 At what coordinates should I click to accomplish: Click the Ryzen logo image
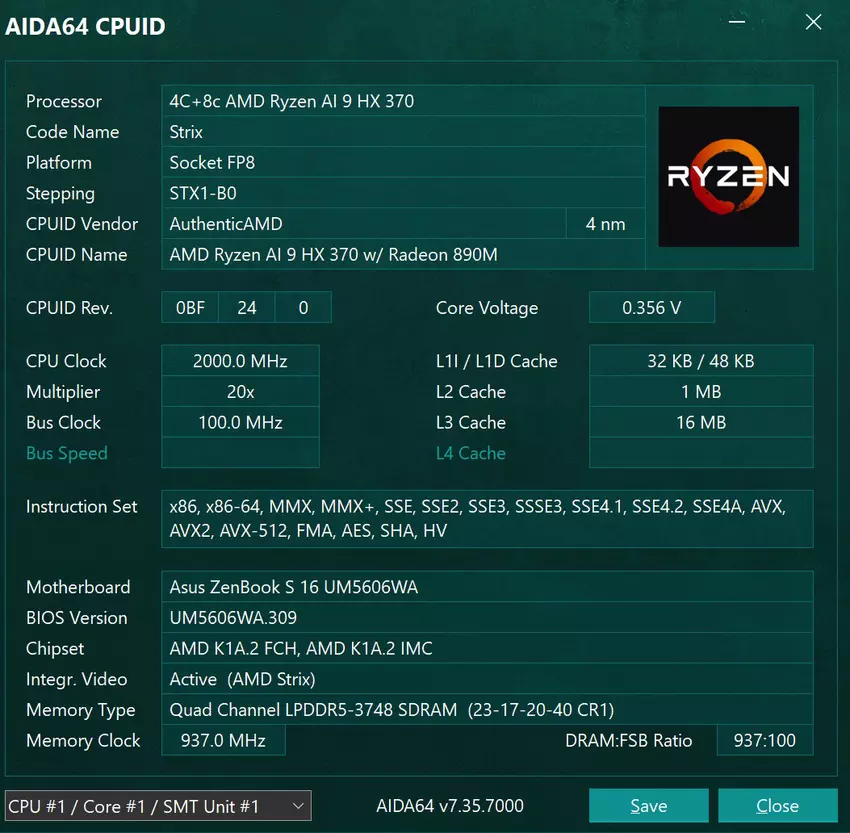click(x=728, y=176)
